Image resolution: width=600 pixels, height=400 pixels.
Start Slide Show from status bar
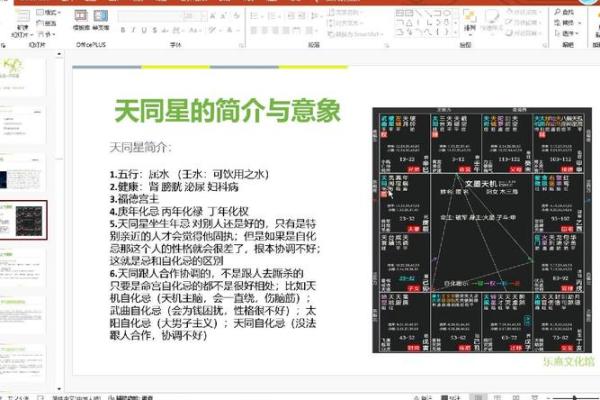click(535, 397)
